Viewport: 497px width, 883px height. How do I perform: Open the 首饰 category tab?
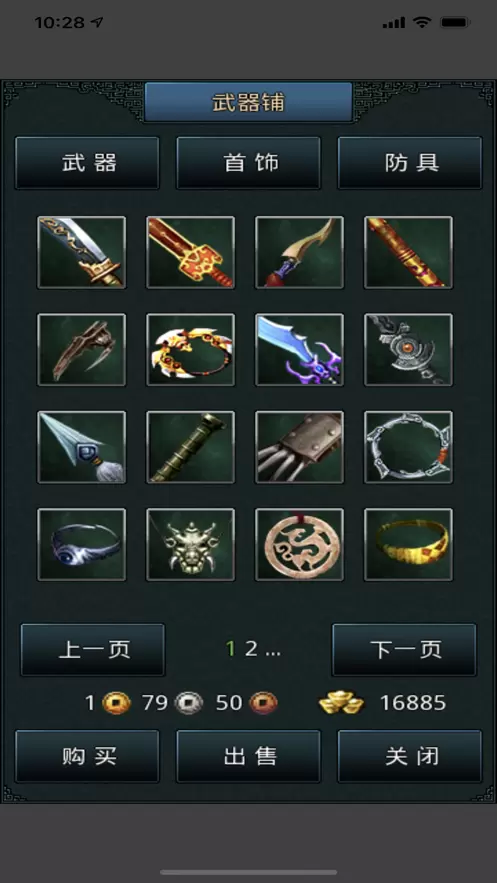pyautogui.click(x=248, y=163)
